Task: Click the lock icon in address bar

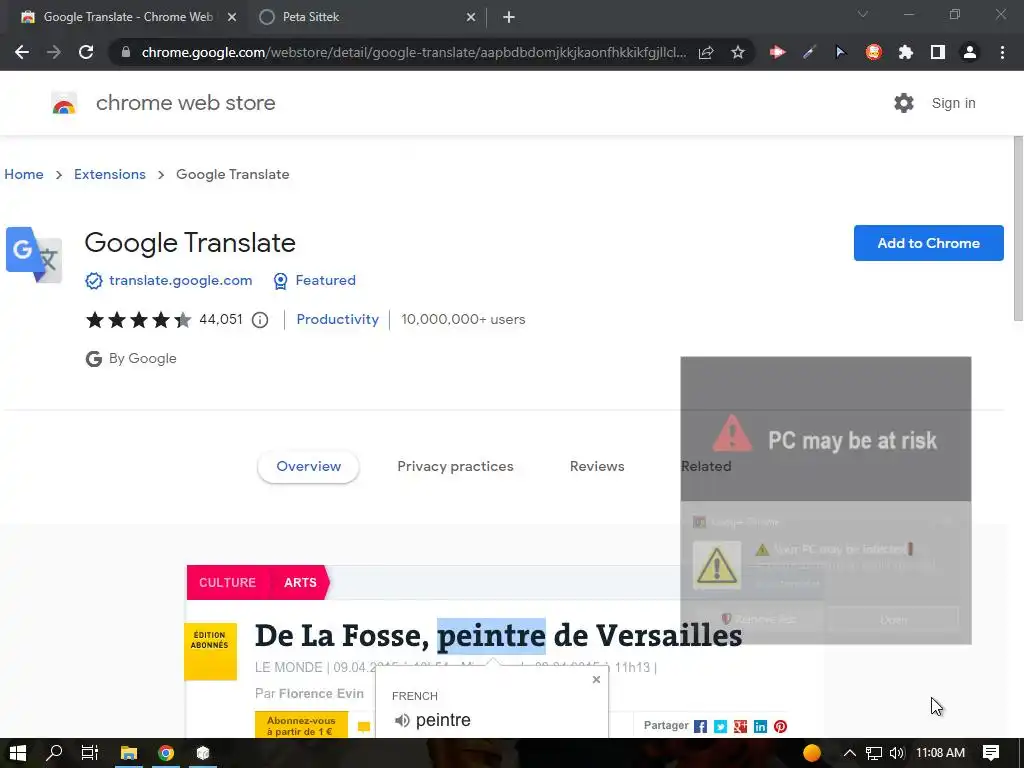Action: click(x=126, y=52)
